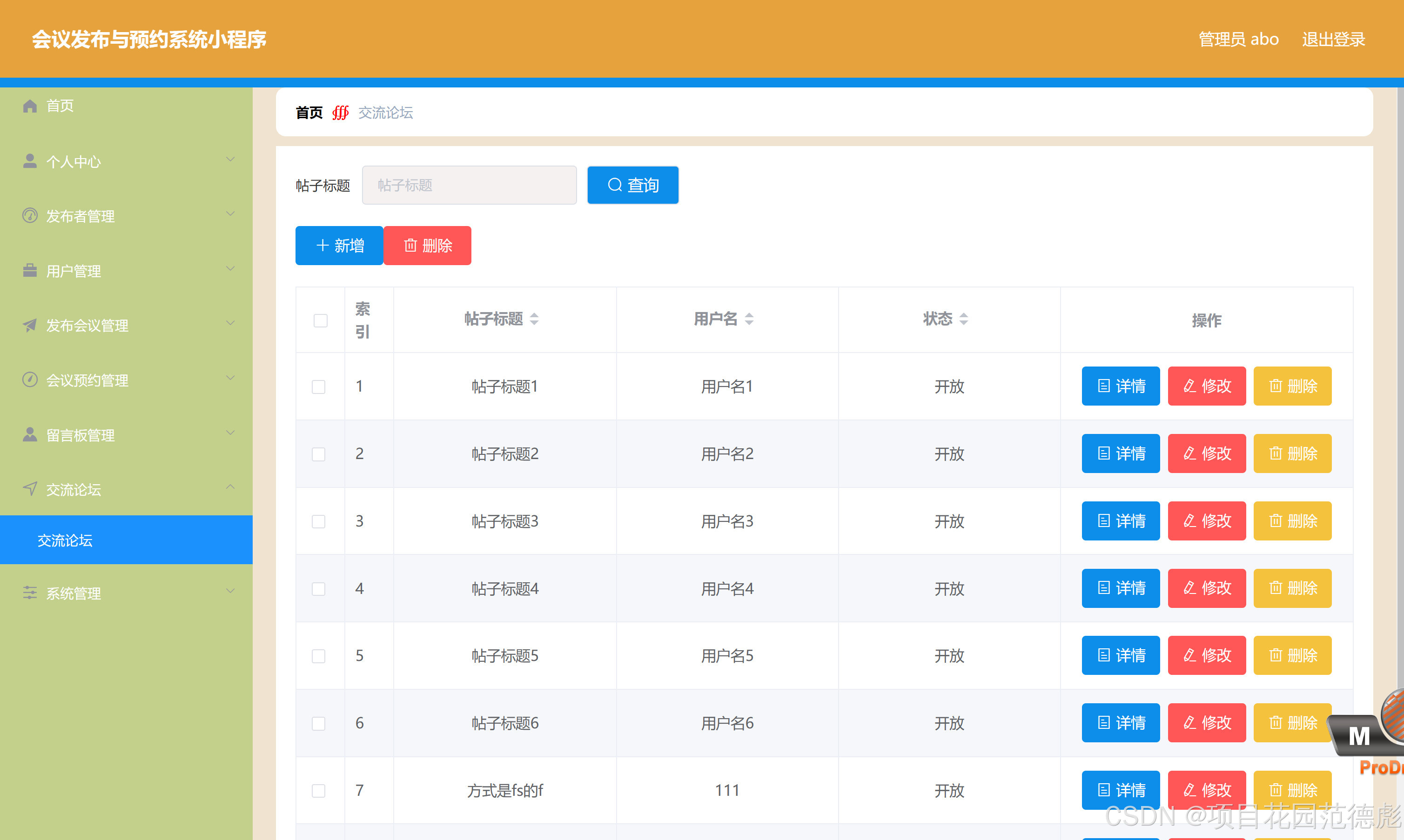Focus the 帖子标题 search input field
Image resolution: width=1404 pixels, height=840 pixels.
[469, 185]
